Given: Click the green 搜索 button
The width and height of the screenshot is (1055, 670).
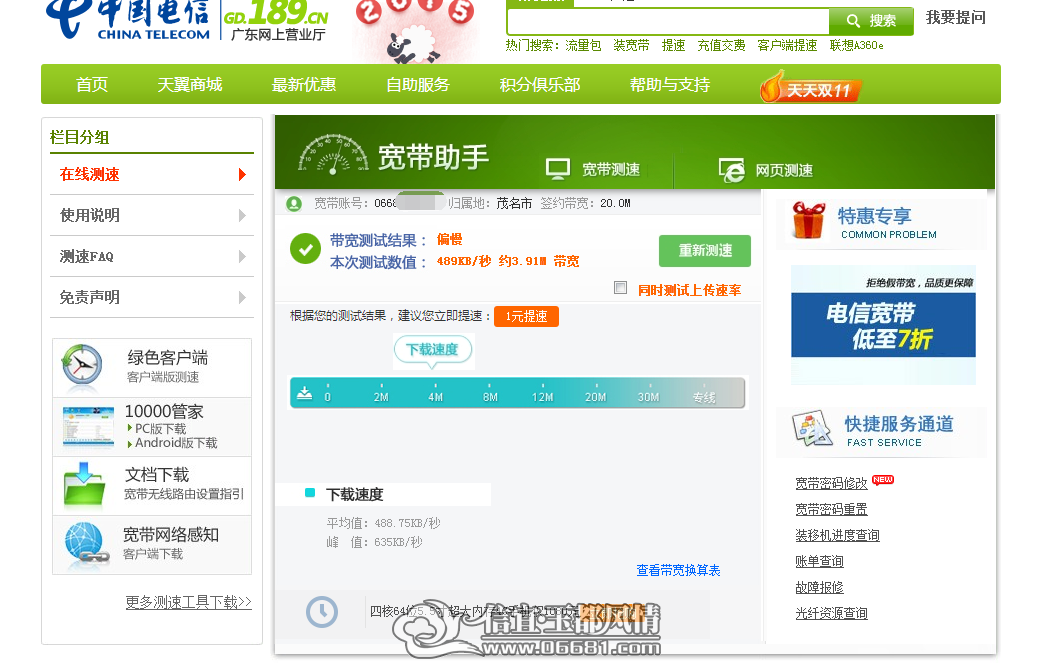Looking at the screenshot, I should point(871,21).
